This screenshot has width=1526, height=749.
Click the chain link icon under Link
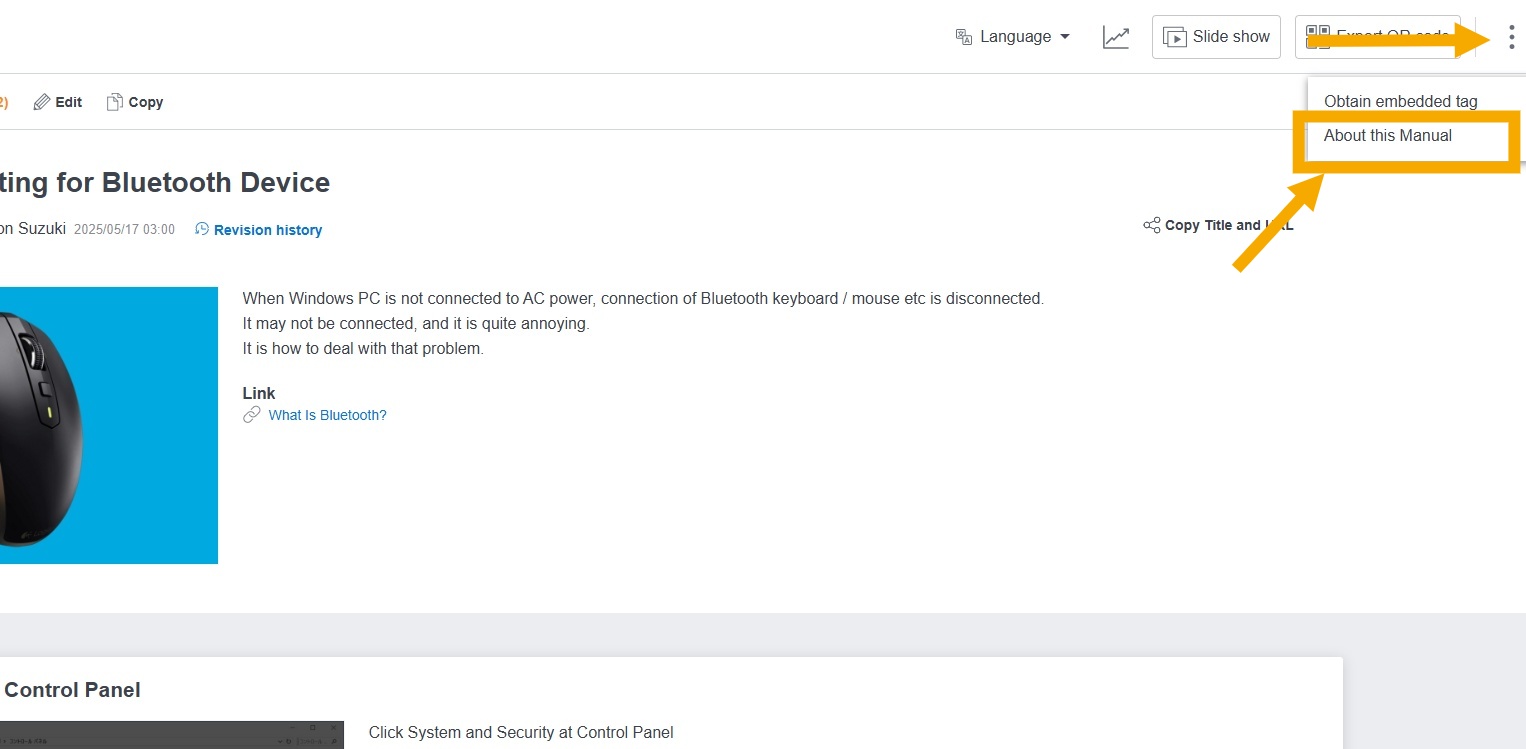pos(252,415)
